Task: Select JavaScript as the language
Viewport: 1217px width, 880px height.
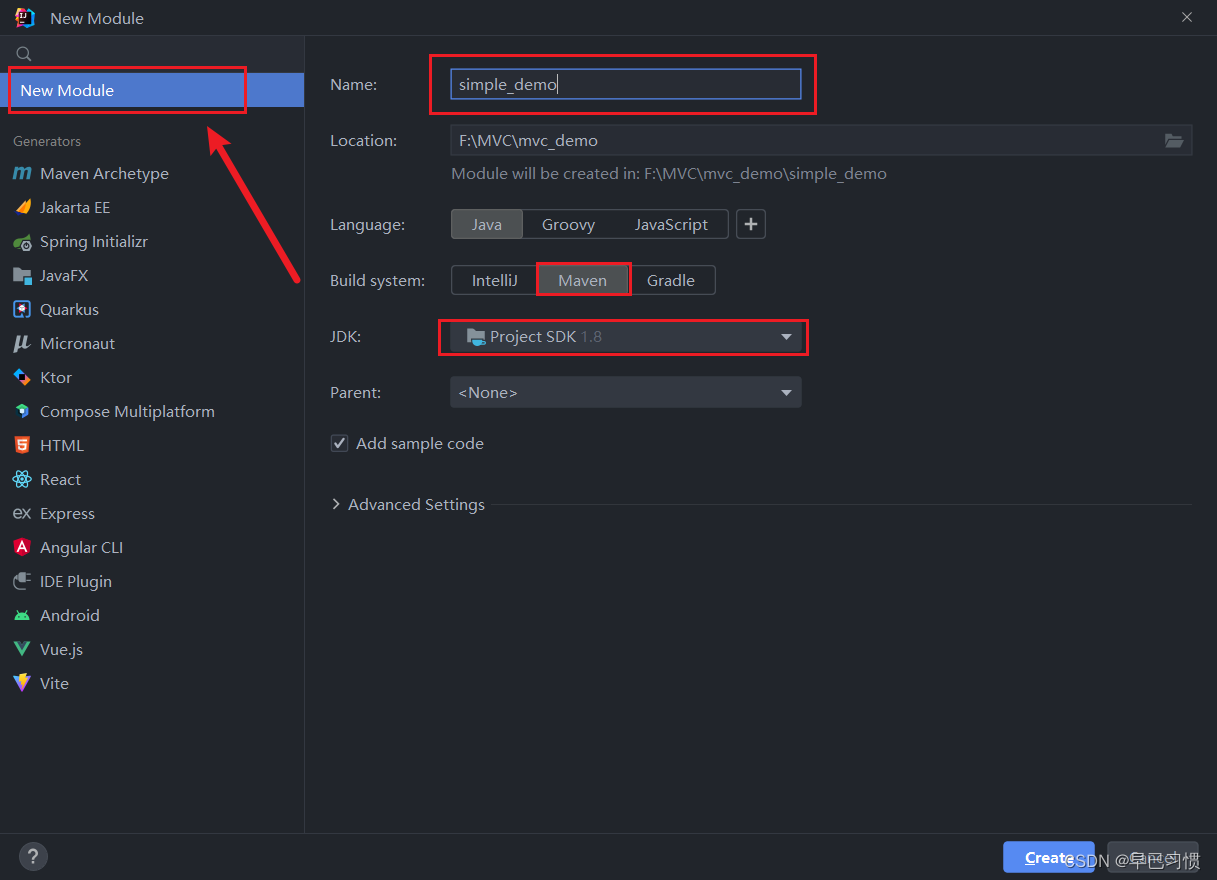Action: 671,224
